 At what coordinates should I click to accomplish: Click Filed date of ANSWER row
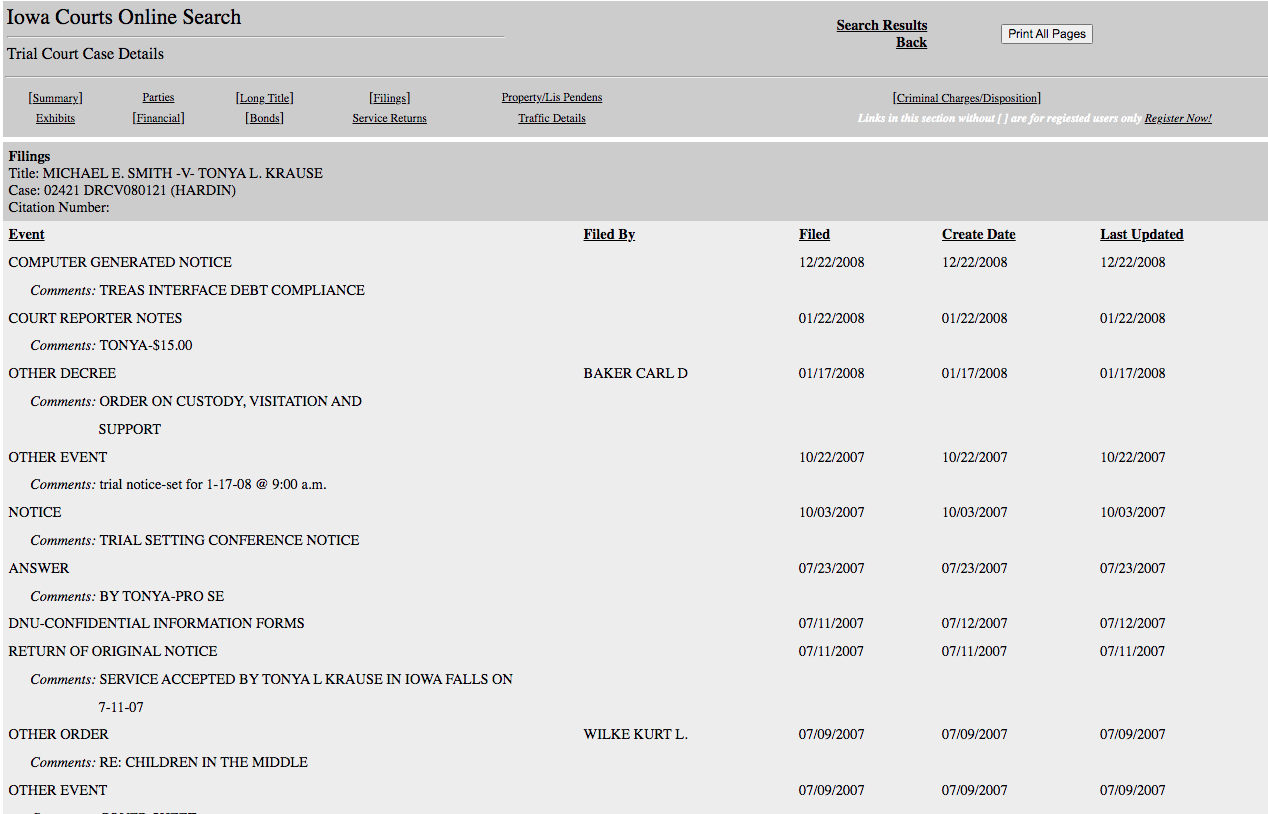pyautogui.click(x=832, y=568)
